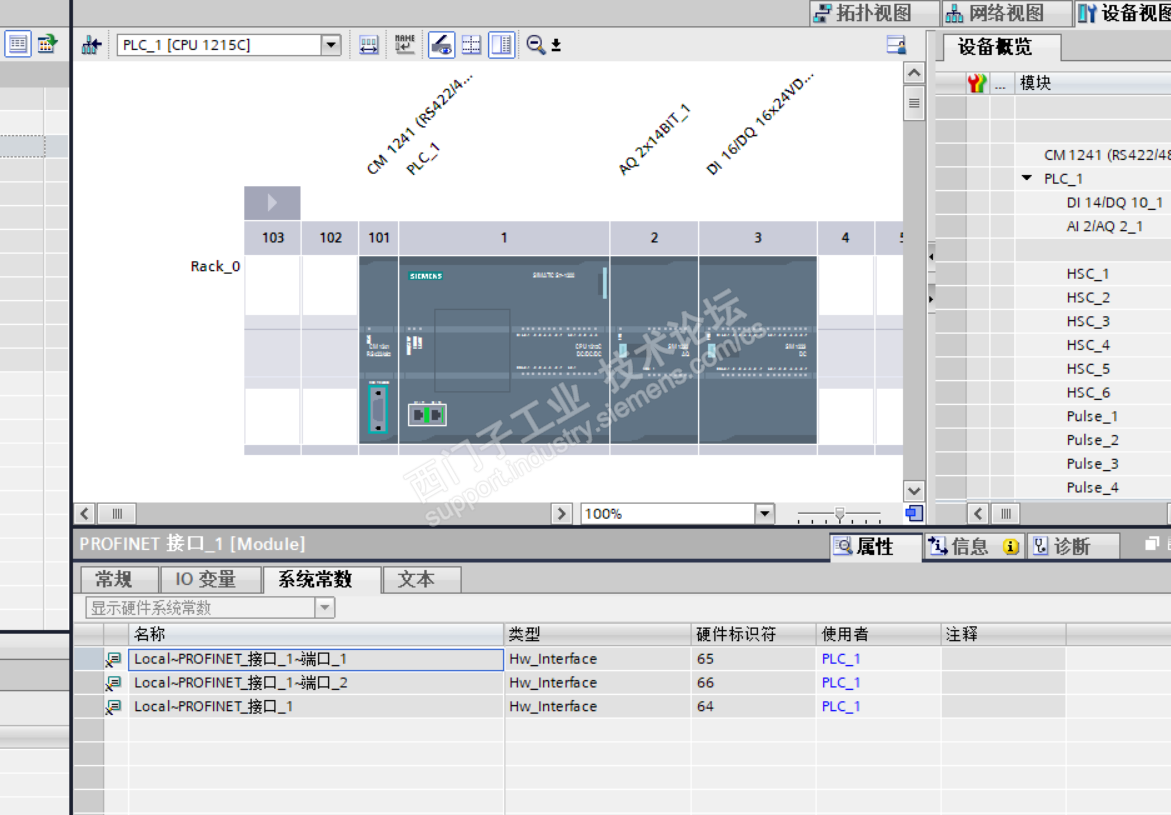Open the 信息 info tab
The height and width of the screenshot is (815, 1171).
pyautogui.click(x=974, y=547)
